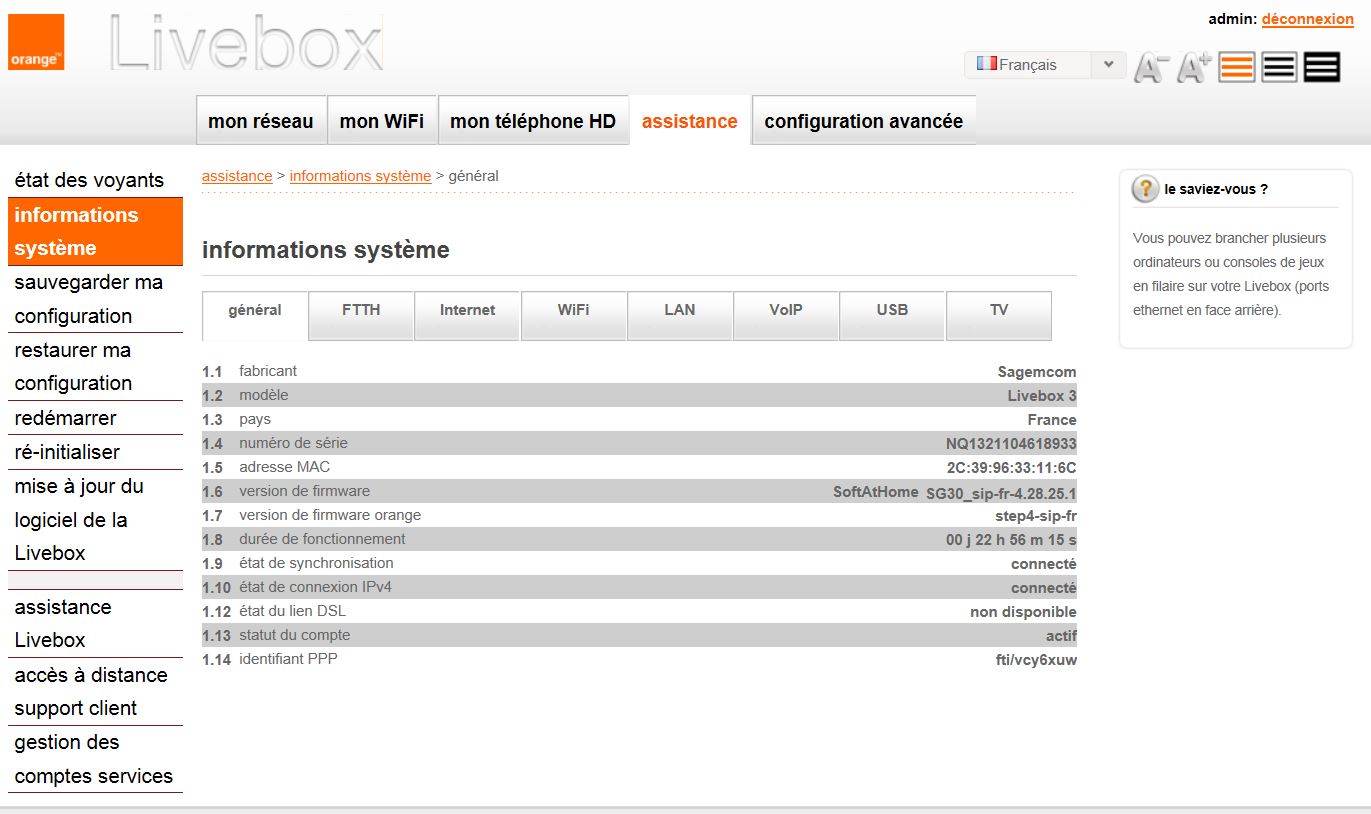The image size is (1371, 814).
Task: Click the French flag icon
Action: [987, 64]
